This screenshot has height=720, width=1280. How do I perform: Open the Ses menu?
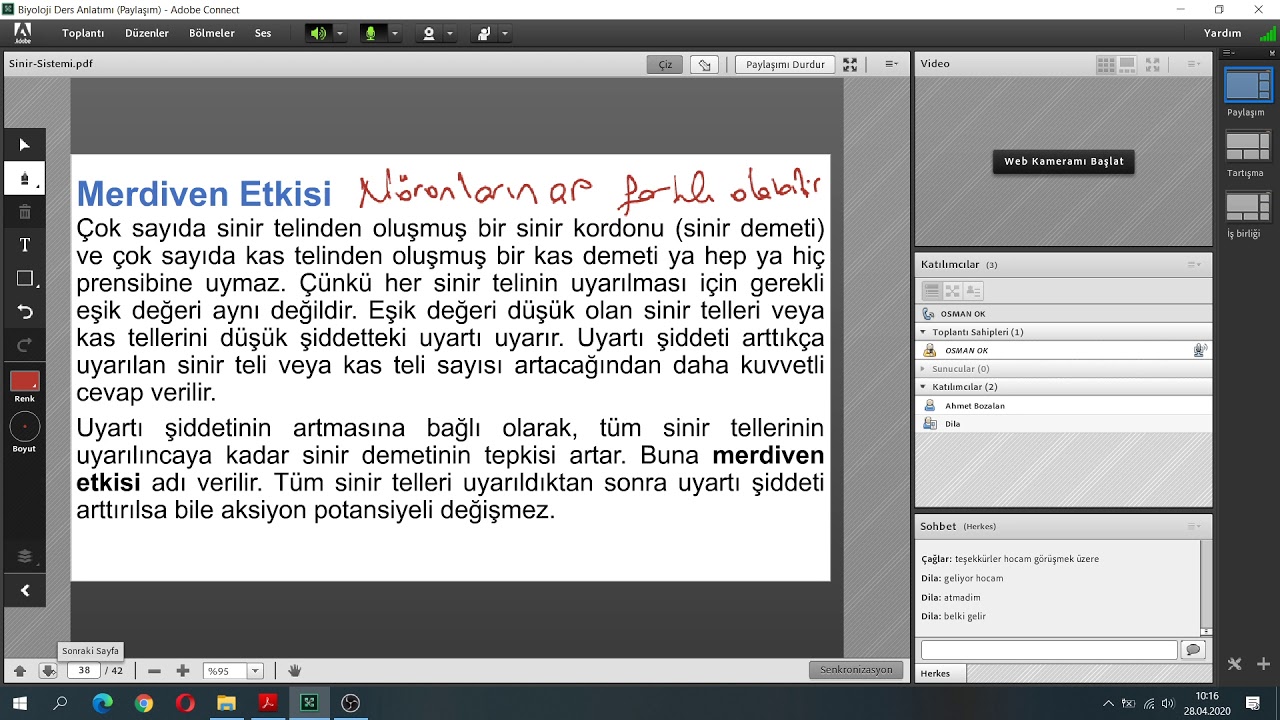tap(263, 33)
